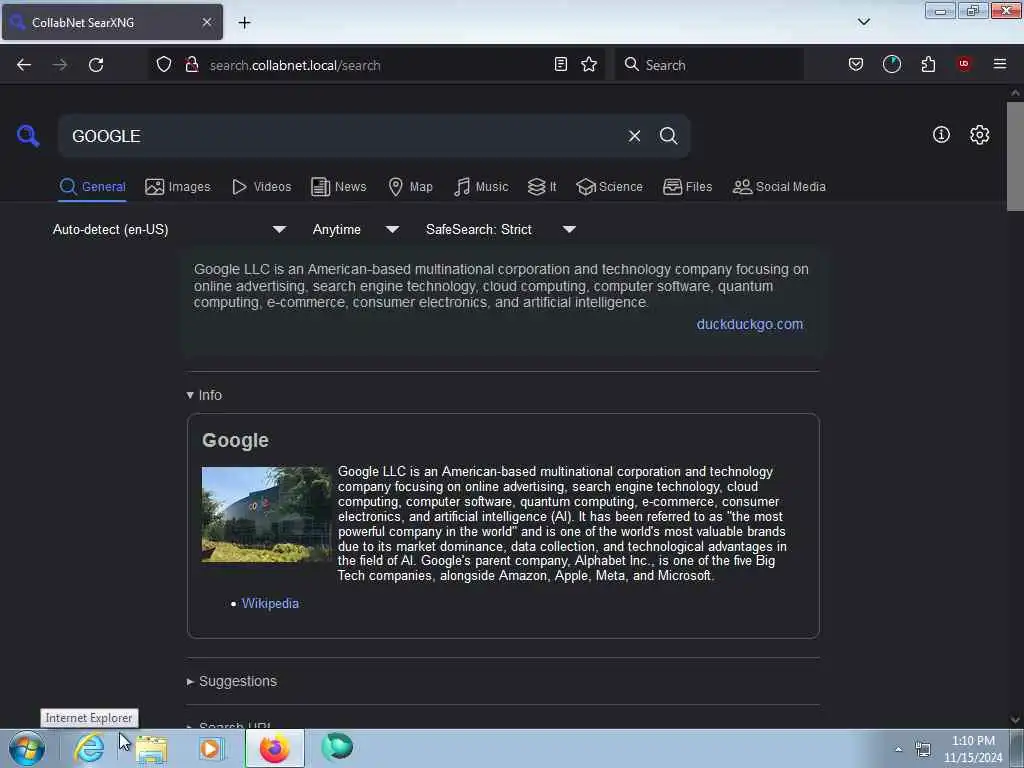Screen dimensions: 1024x768
Task: Open the Anytime time range dropdown
Action: [x=355, y=229]
